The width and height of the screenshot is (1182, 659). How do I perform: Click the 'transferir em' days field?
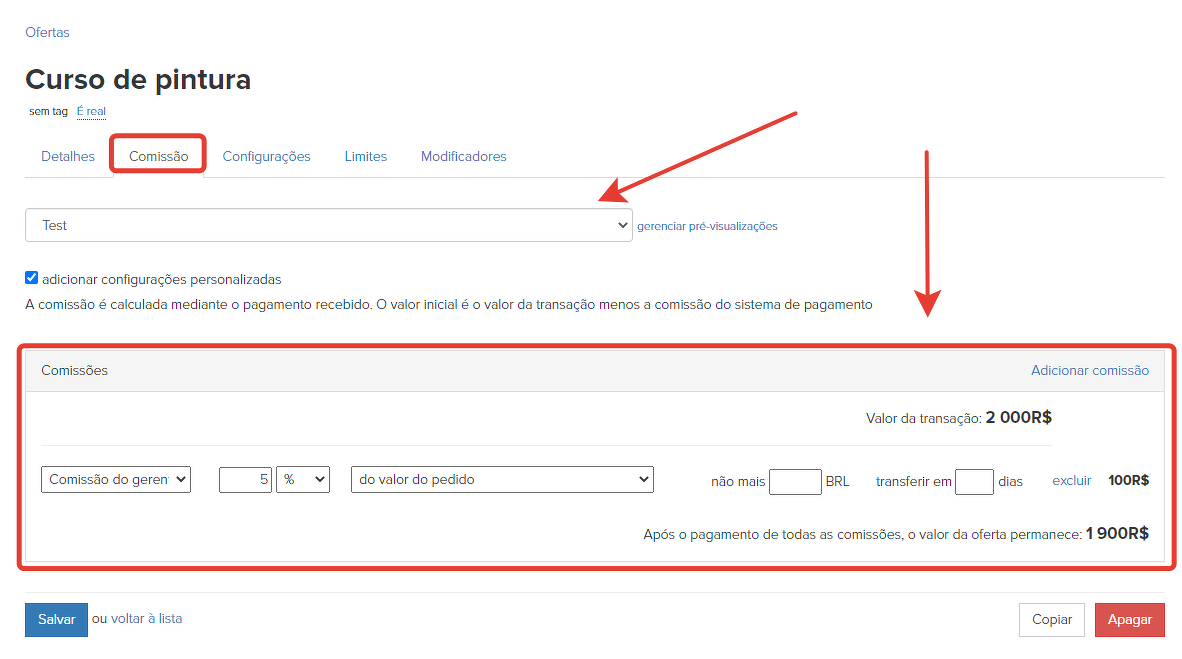pyautogui.click(x=973, y=481)
